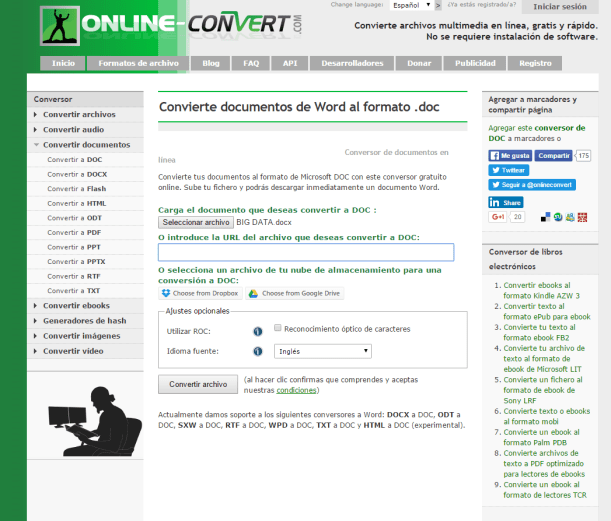The height and width of the screenshot is (521, 611).
Task: Click the Google +1 button
Action: click(x=497, y=217)
